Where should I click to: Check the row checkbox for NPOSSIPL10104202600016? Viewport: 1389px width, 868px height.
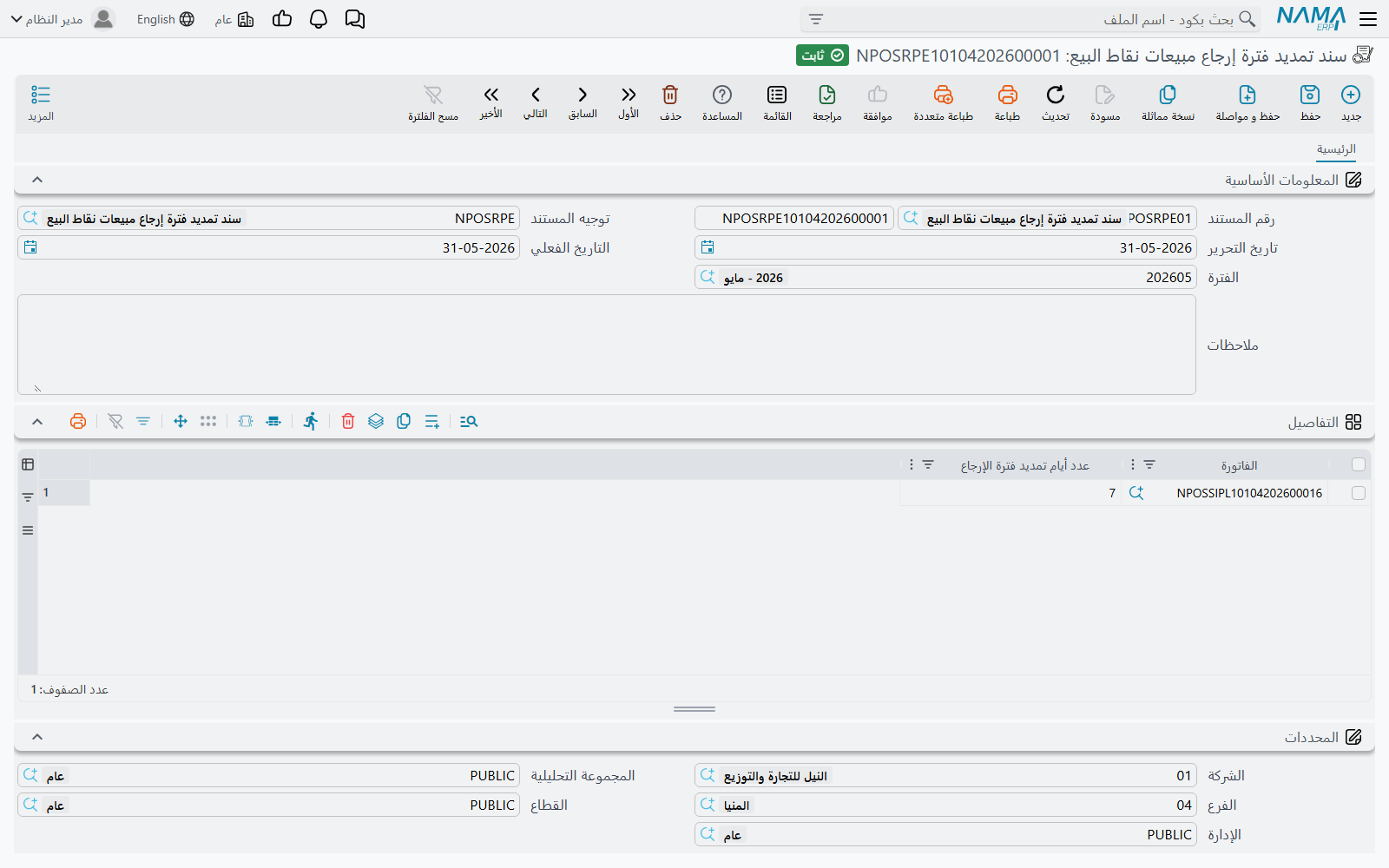point(1359,493)
